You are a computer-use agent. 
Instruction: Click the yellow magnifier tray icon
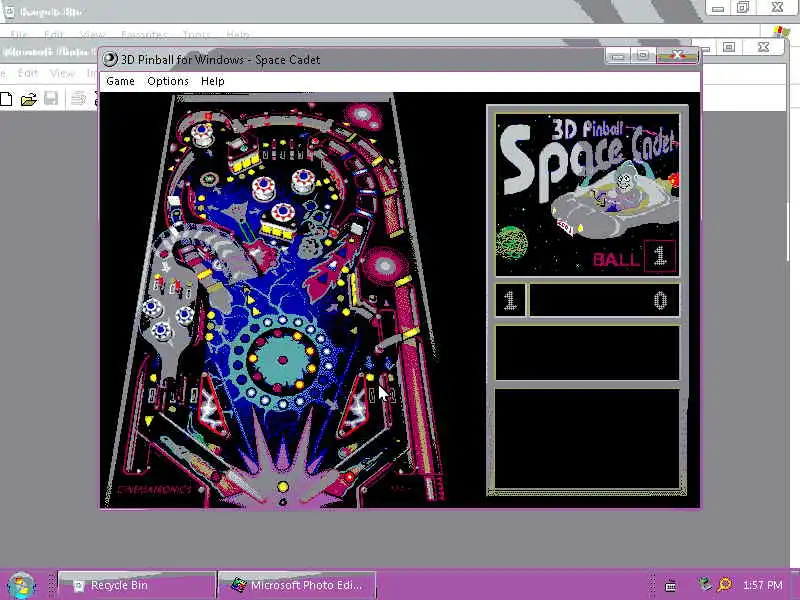[724, 584]
